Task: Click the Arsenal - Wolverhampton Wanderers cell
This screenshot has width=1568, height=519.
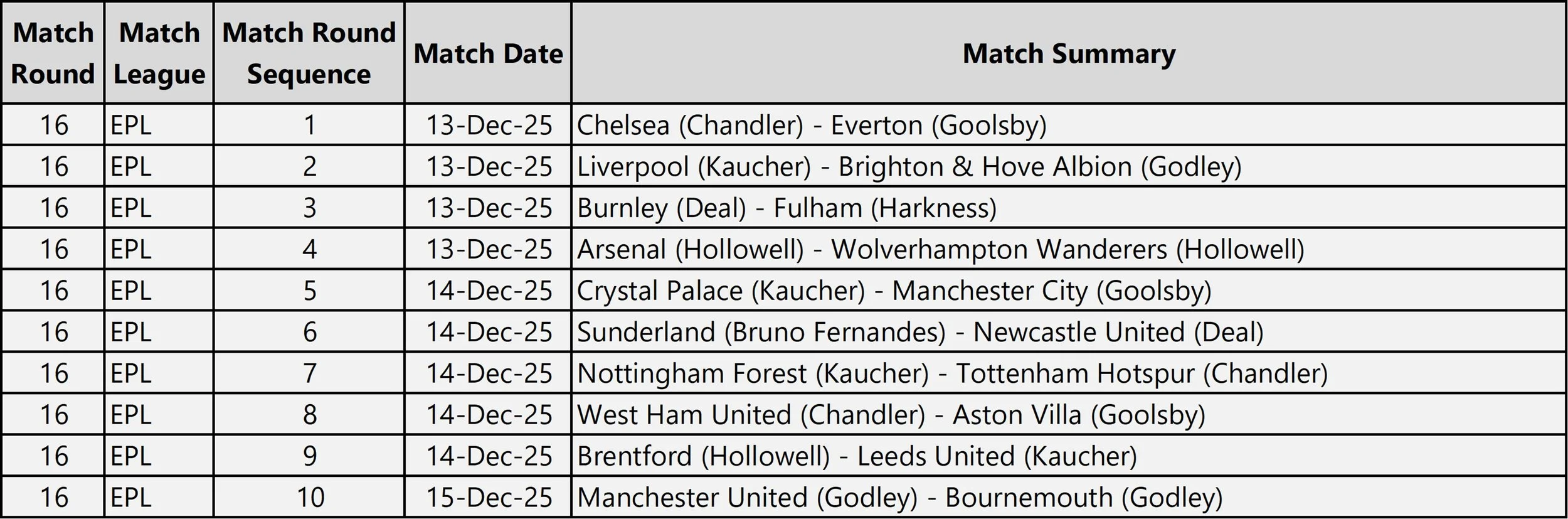Action: pyautogui.click(x=1069, y=249)
